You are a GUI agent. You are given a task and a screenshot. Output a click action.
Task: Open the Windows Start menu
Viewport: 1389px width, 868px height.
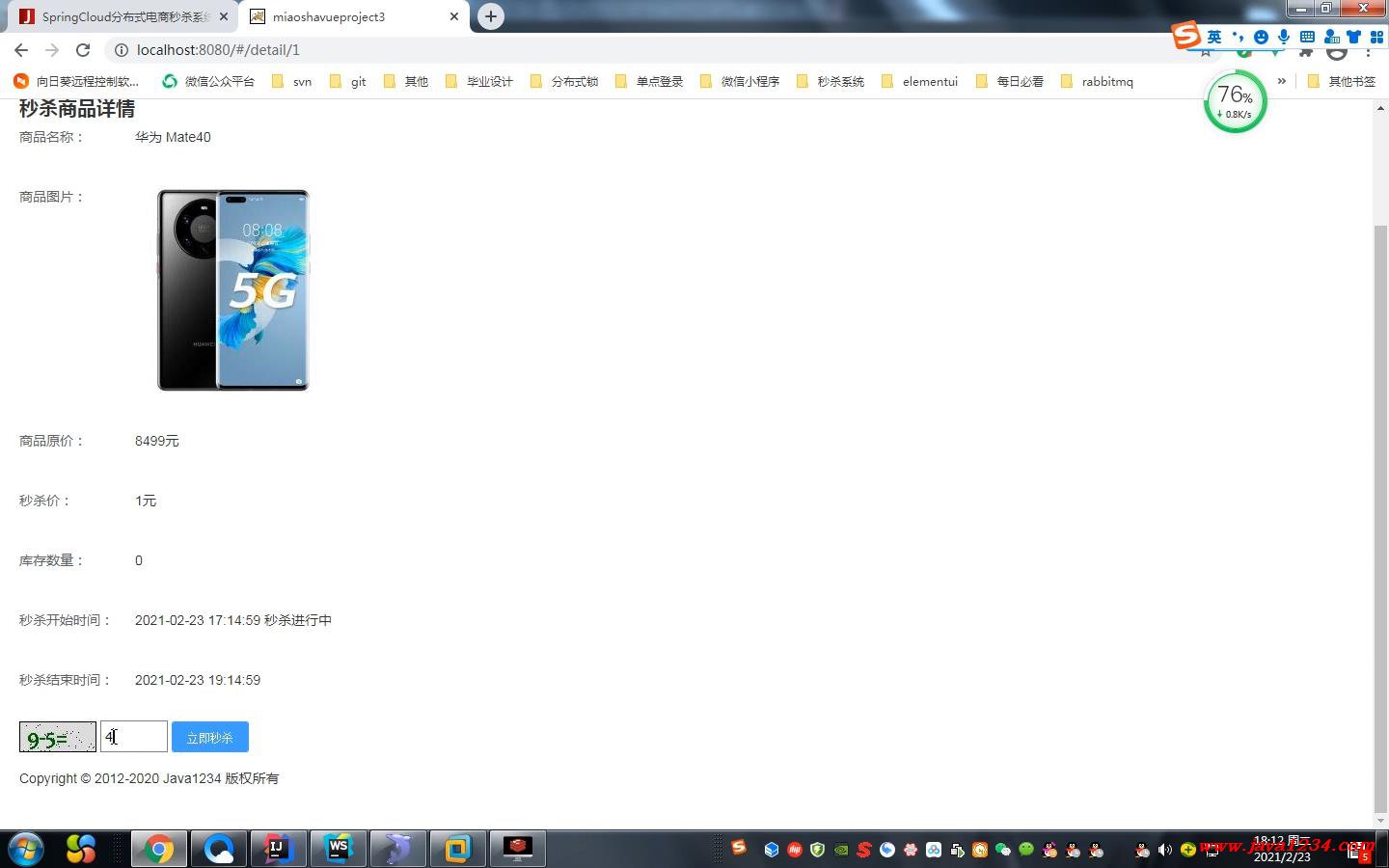click(25, 850)
